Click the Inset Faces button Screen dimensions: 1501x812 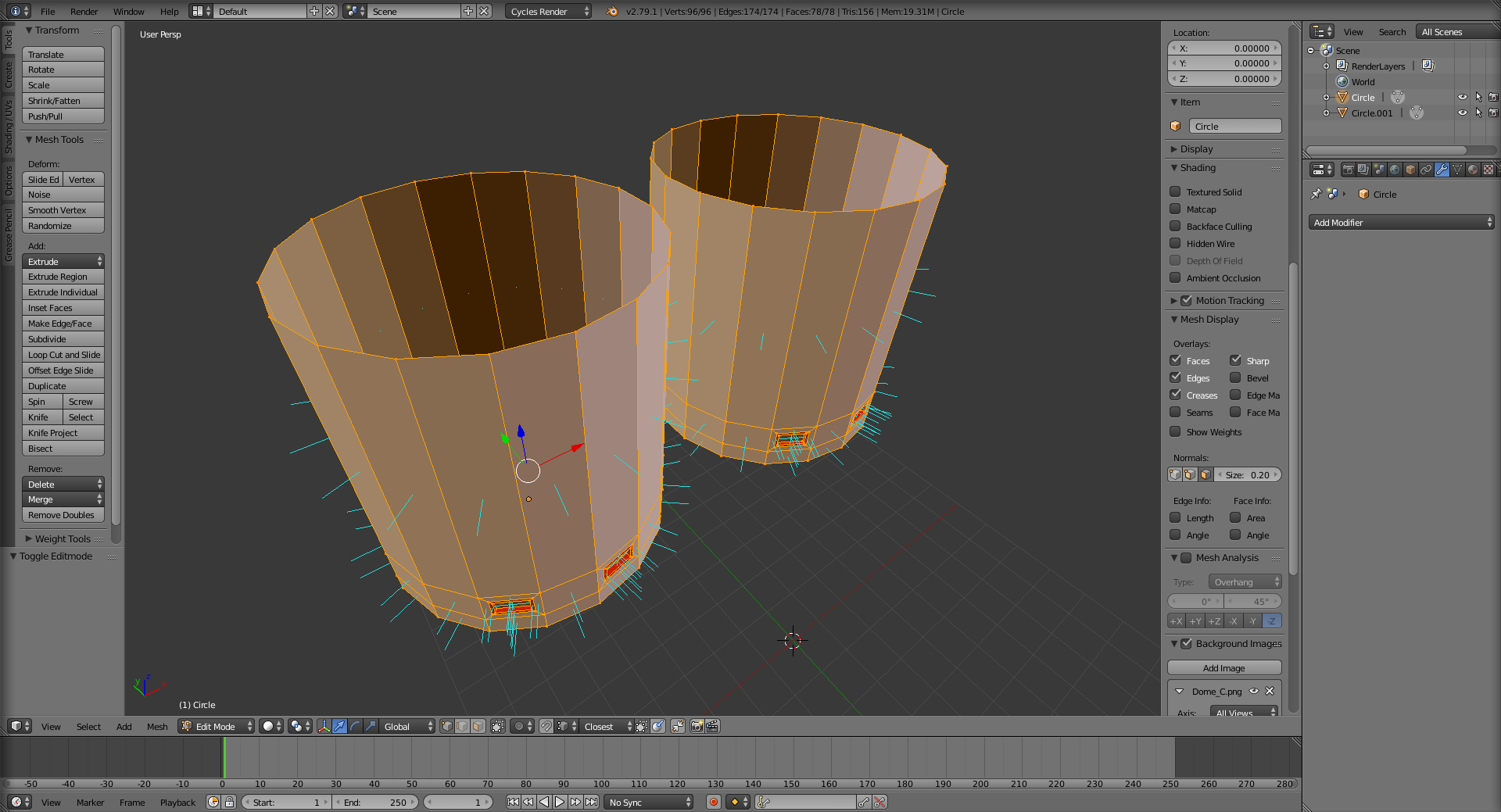coord(63,308)
